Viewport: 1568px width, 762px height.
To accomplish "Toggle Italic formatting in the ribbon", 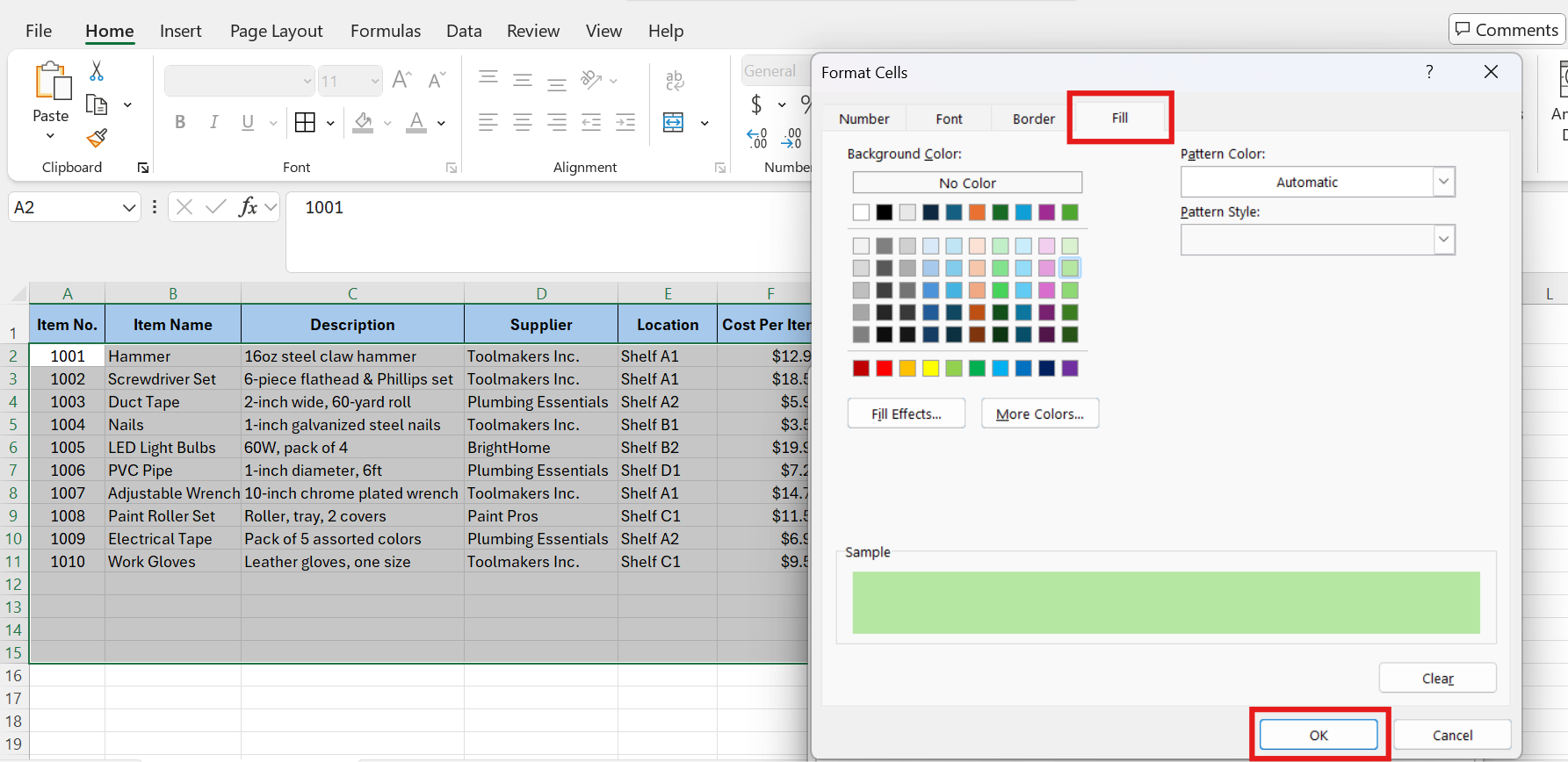I will pyautogui.click(x=213, y=123).
